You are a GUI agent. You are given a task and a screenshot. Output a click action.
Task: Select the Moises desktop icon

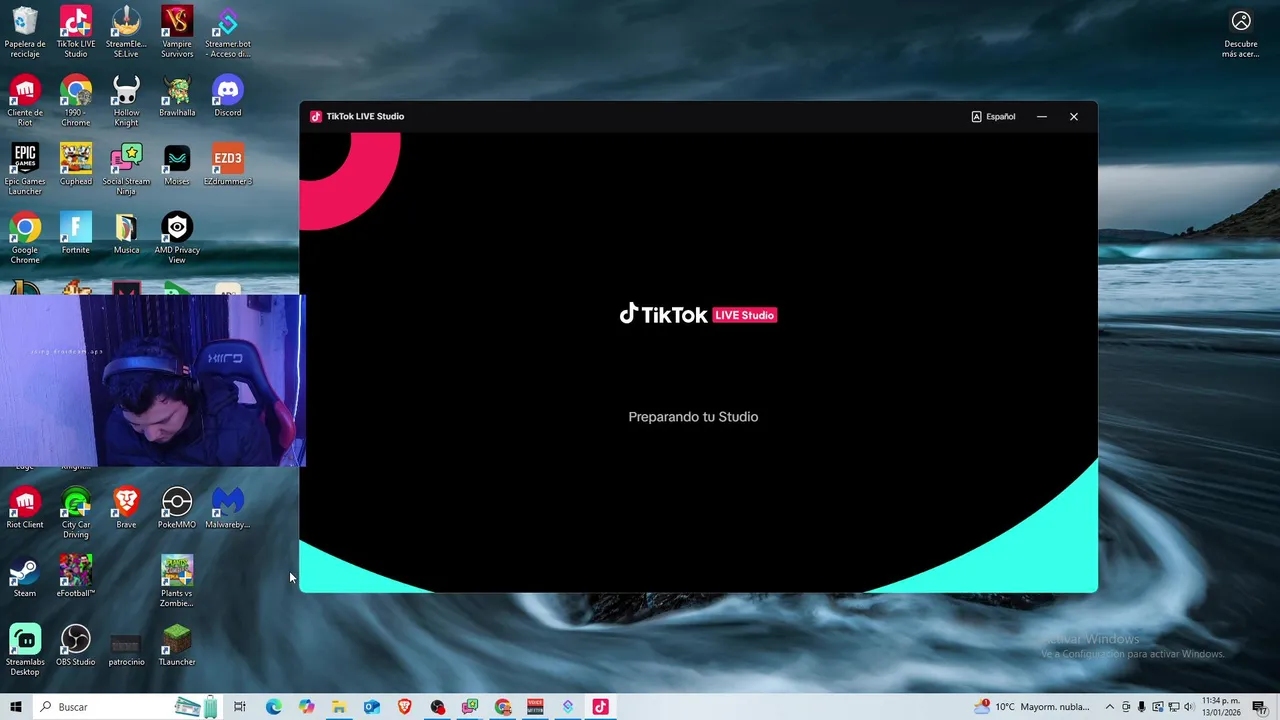pos(177,165)
